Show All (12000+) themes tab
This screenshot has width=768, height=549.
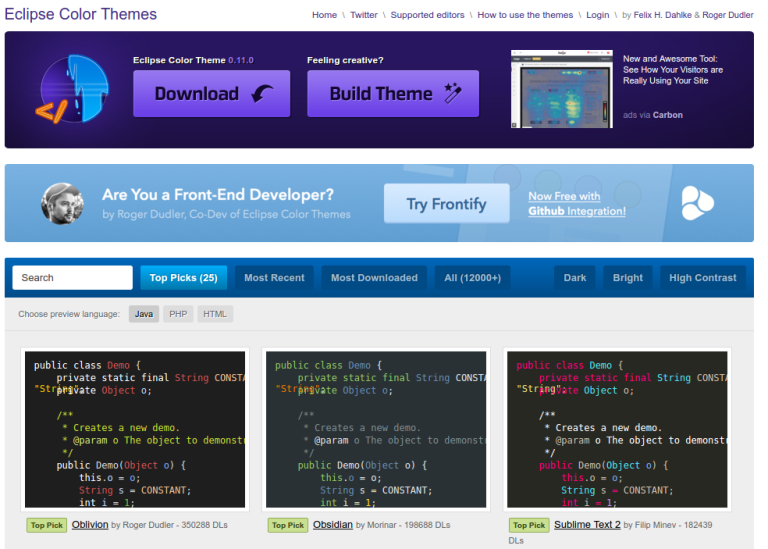tap(473, 278)
